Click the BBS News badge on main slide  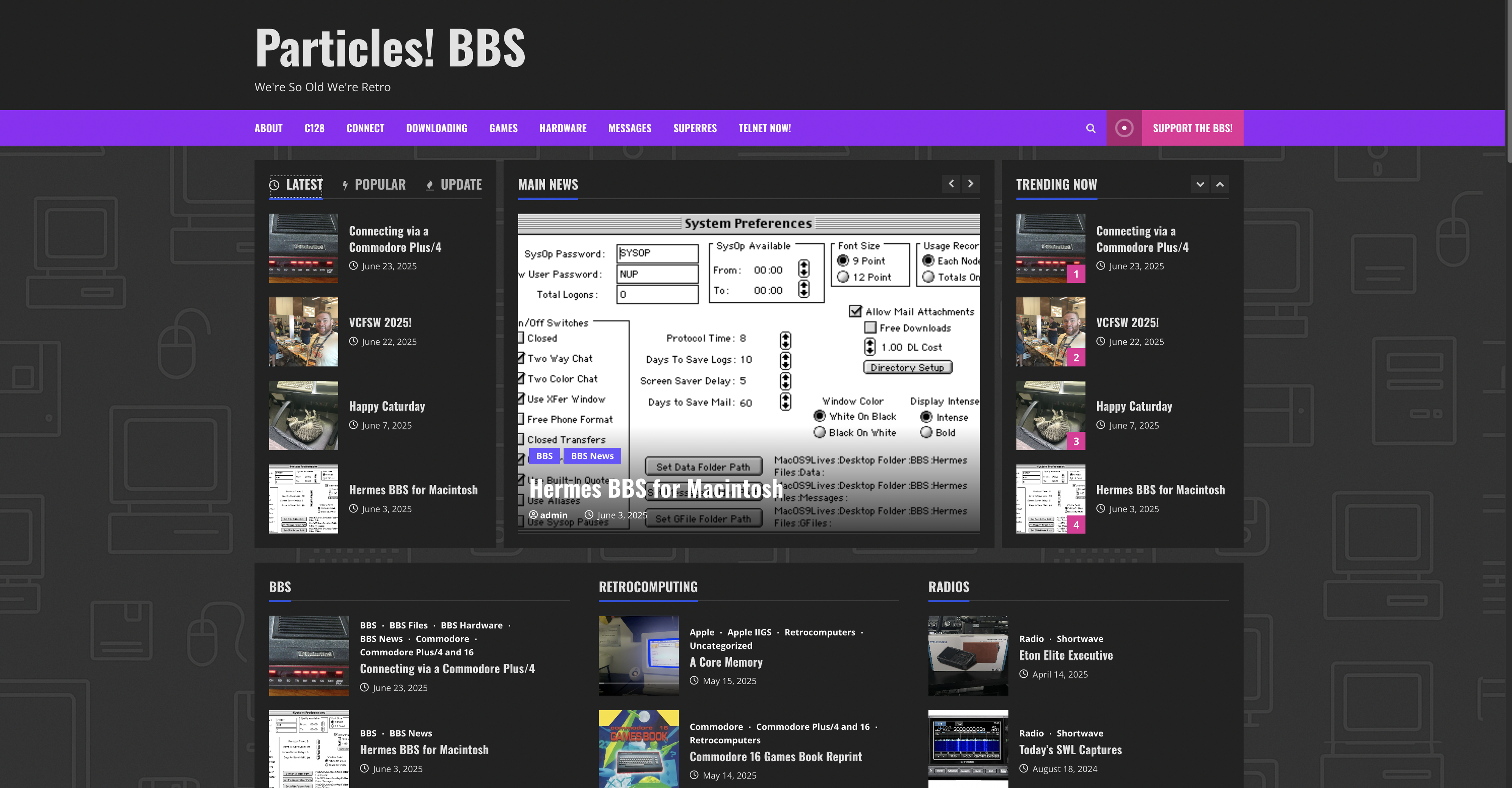(592, 456)
